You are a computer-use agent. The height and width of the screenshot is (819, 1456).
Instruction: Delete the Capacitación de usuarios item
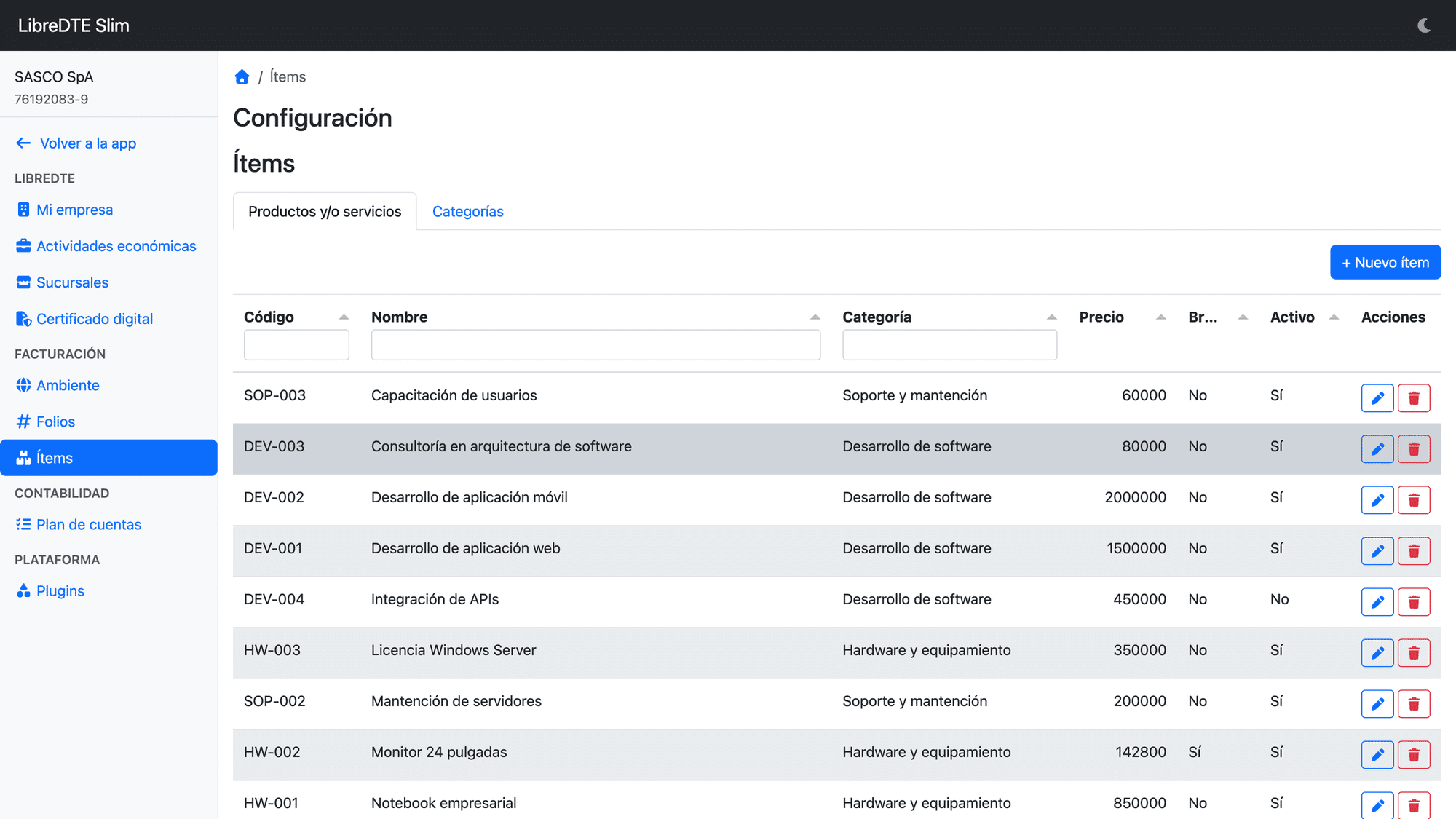coord(1414,398)
